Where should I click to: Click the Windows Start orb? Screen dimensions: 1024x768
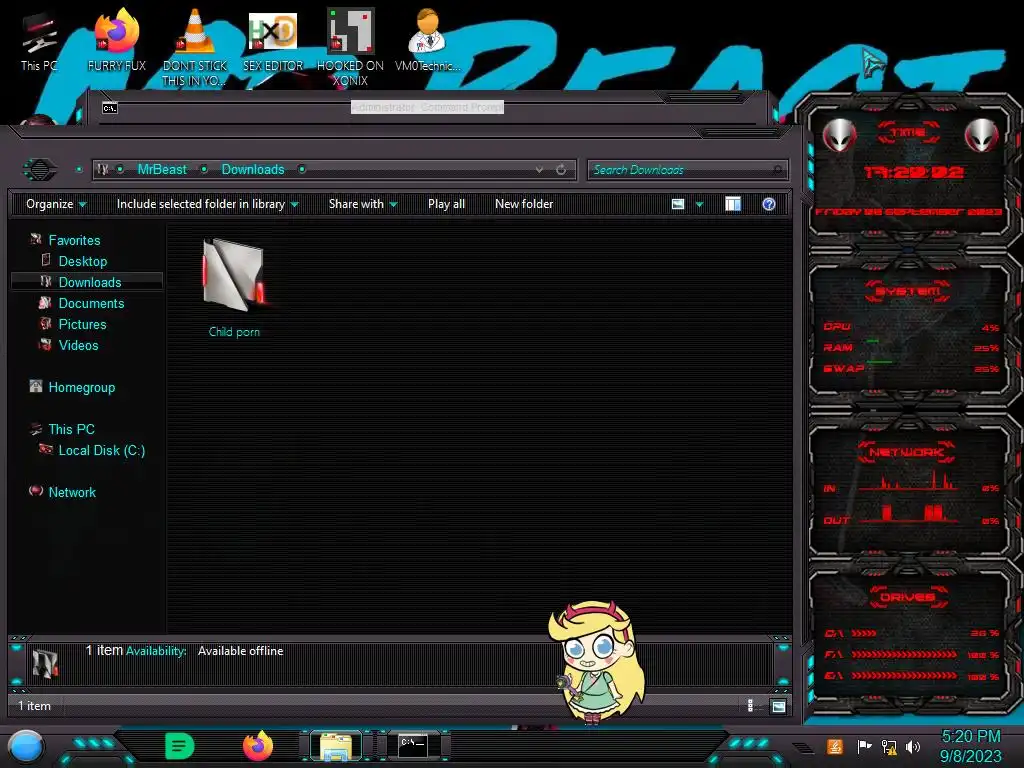point(26,747)
